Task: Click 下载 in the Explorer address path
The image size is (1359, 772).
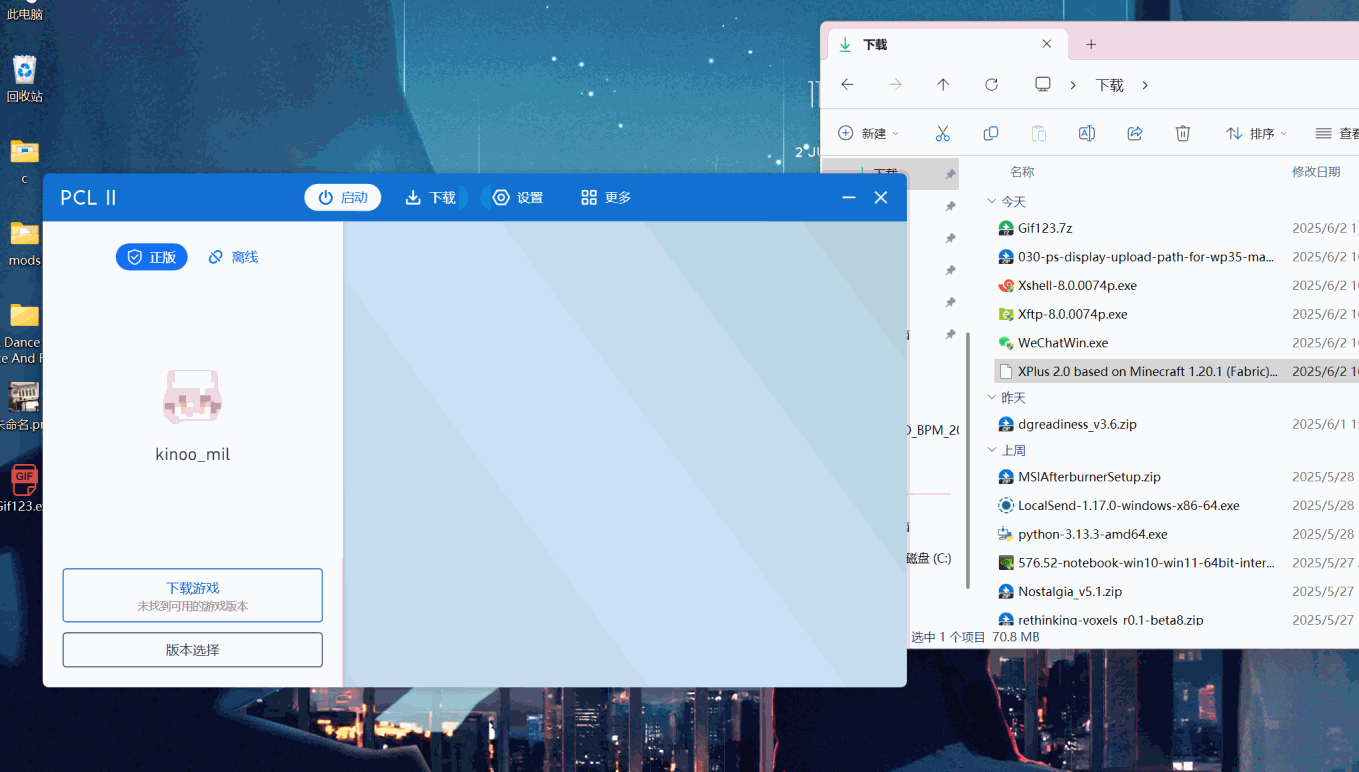Action: click(1109, 85)
